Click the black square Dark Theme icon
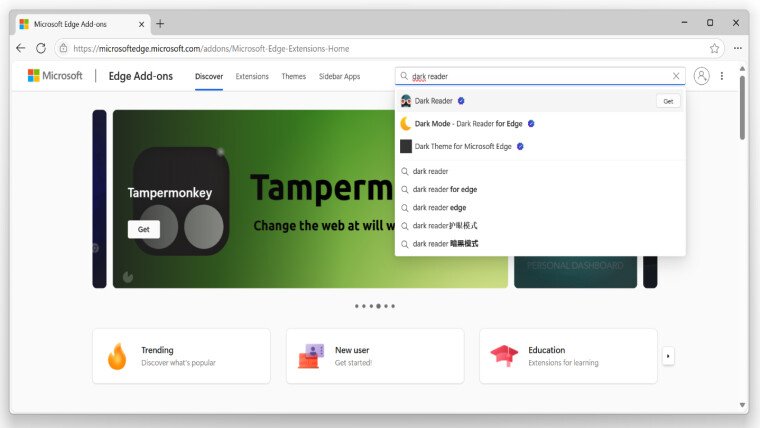Viewport: 760px width, 428px height. (x=406, y=146)
